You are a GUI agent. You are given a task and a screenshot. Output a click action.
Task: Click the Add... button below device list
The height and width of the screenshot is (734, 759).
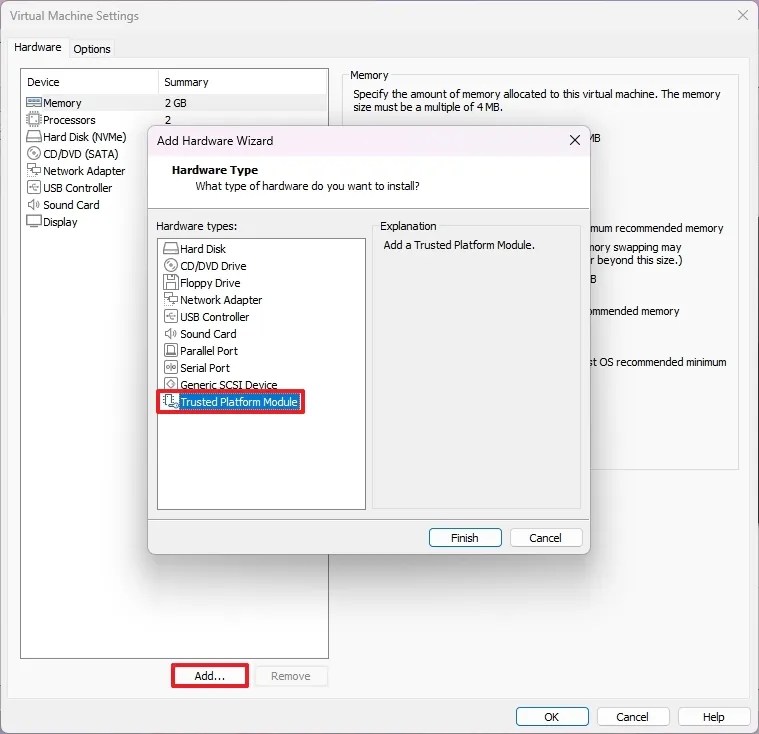[210, 675]
